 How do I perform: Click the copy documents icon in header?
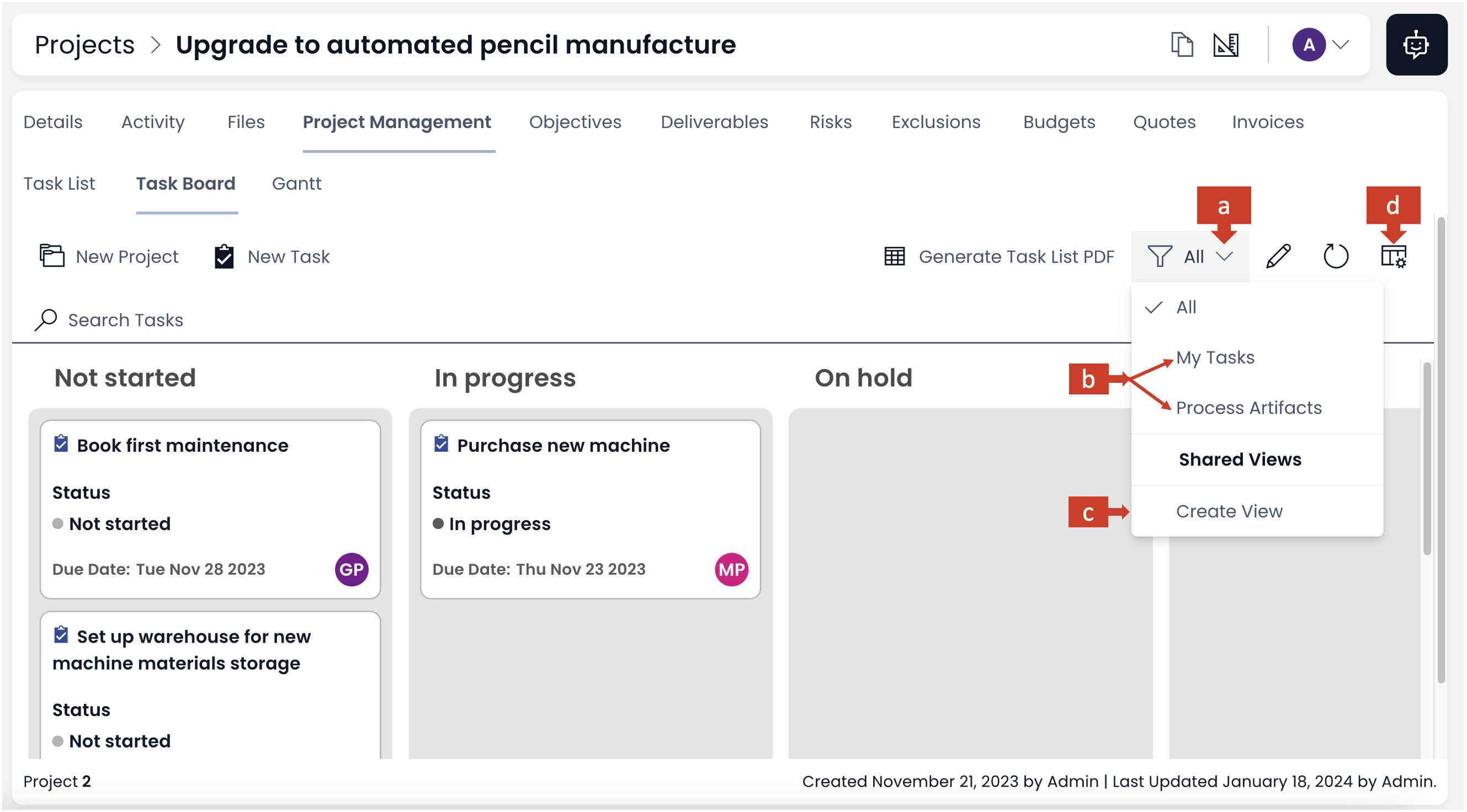coord(1182,44)
